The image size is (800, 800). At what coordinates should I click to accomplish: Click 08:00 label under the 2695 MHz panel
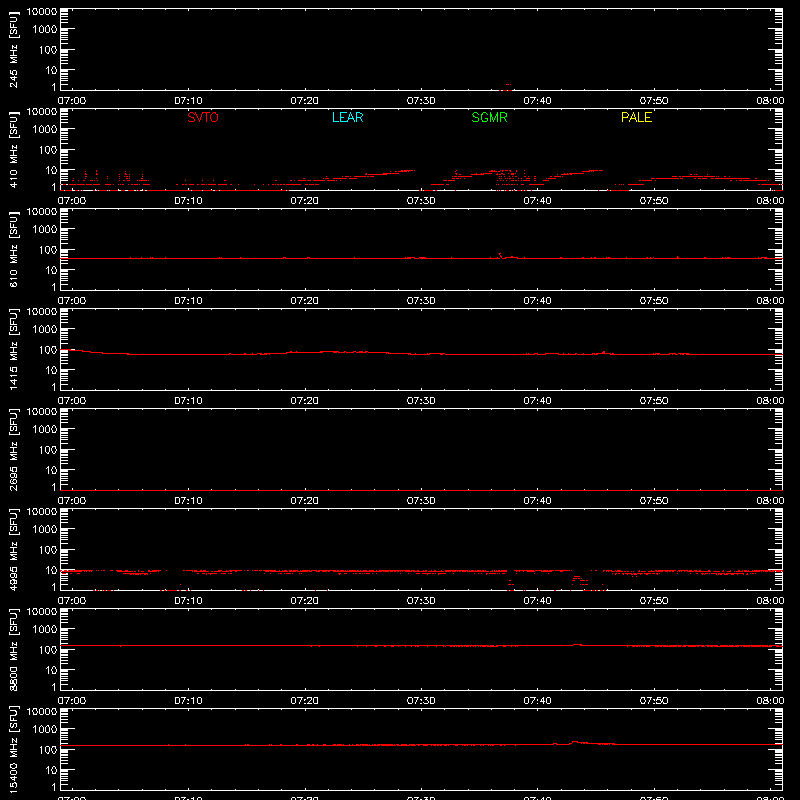(770, 501)
